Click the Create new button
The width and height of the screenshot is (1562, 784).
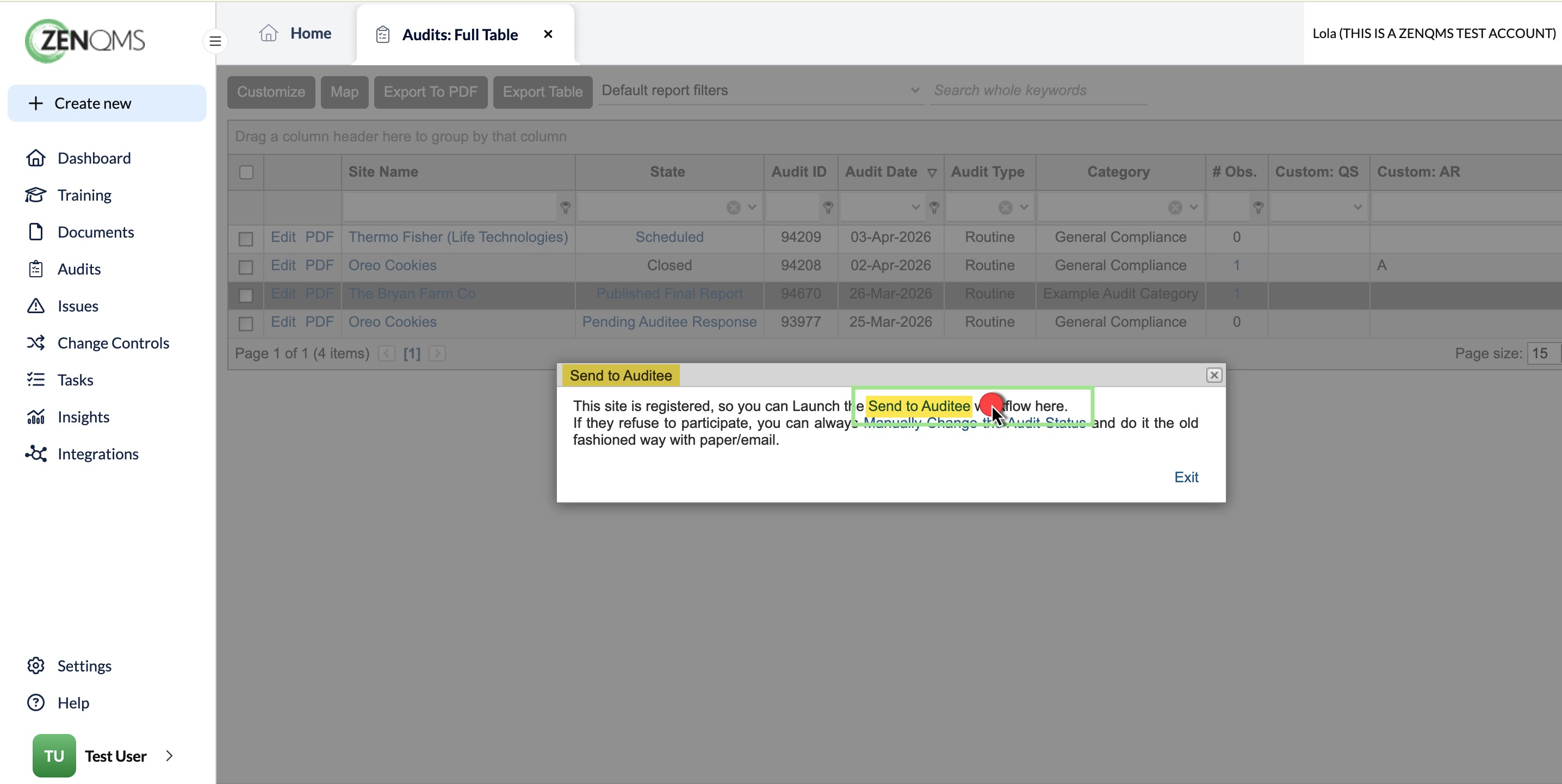point(107,103)
